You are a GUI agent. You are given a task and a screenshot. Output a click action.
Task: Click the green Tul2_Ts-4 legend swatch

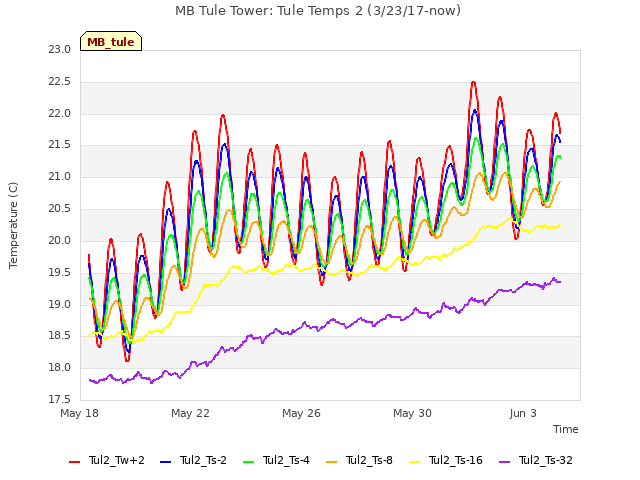tap(248, 461)
